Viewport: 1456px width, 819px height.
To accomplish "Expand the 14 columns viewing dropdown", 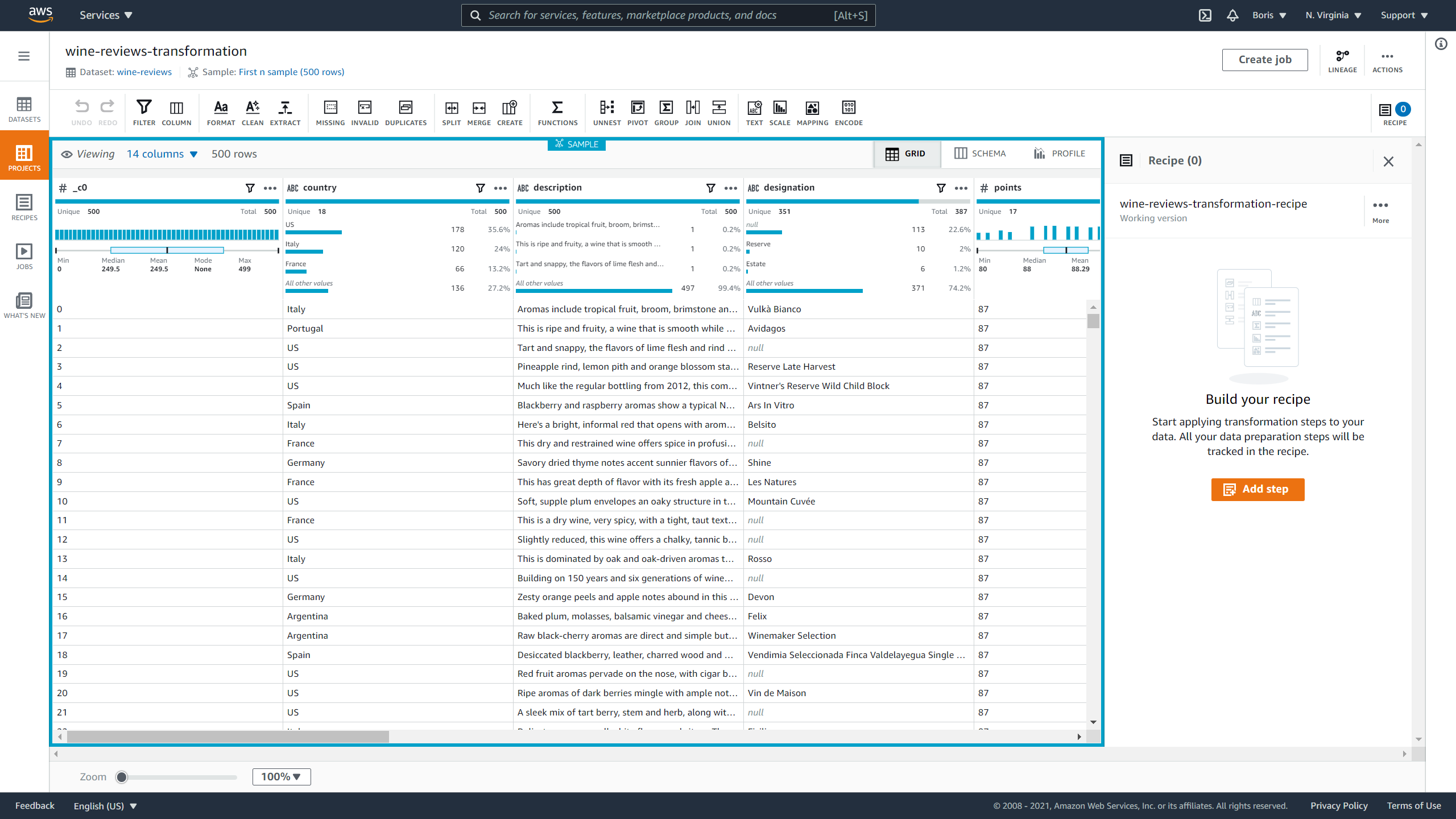I will coord(162,154).
